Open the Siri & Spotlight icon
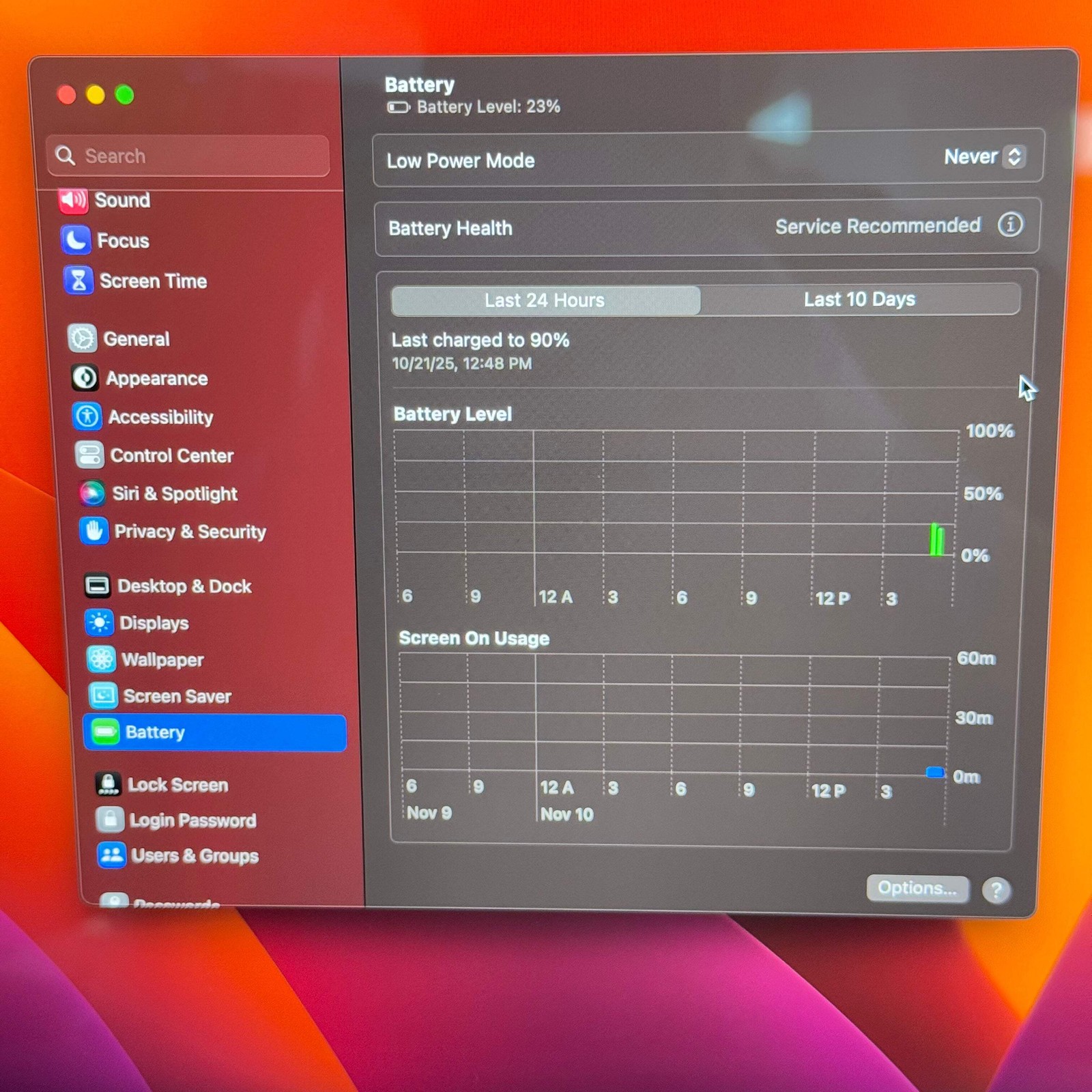The width and height of the screenshot is (1092, 1092). [x=91, y=493]
